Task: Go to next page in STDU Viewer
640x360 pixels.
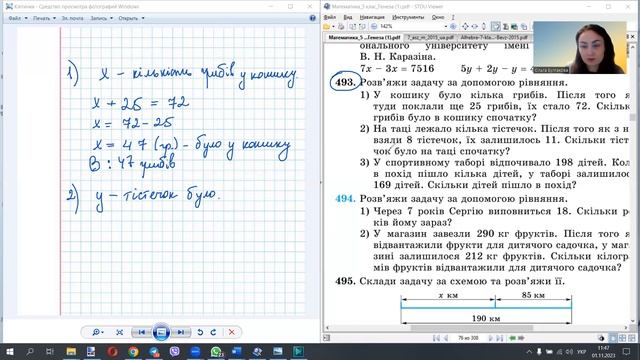Action: click(491, 338)
